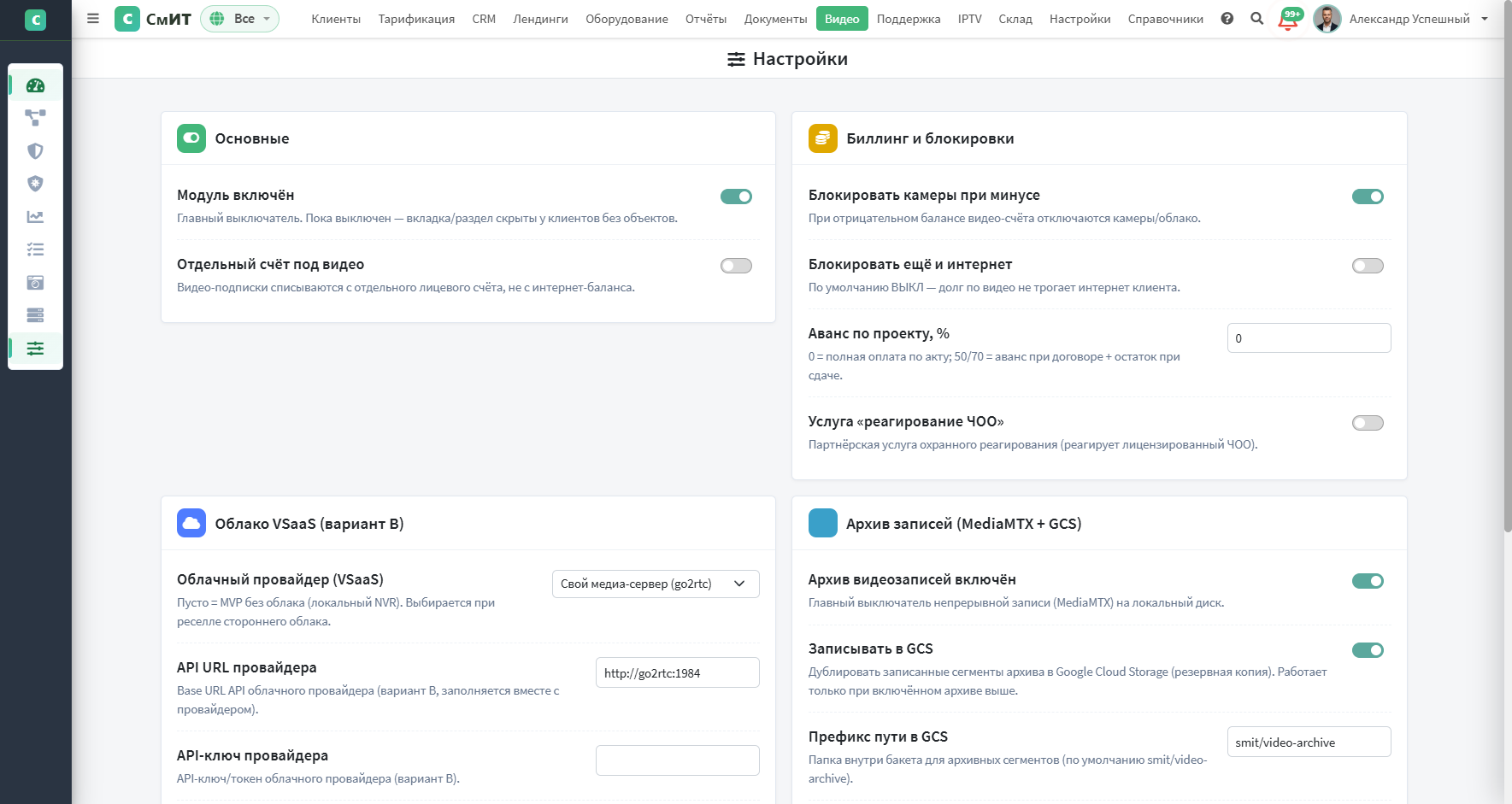Screen dimensions: 1512x804
Task: Click the API URL провайдера input field
Action: coord(677,672)
